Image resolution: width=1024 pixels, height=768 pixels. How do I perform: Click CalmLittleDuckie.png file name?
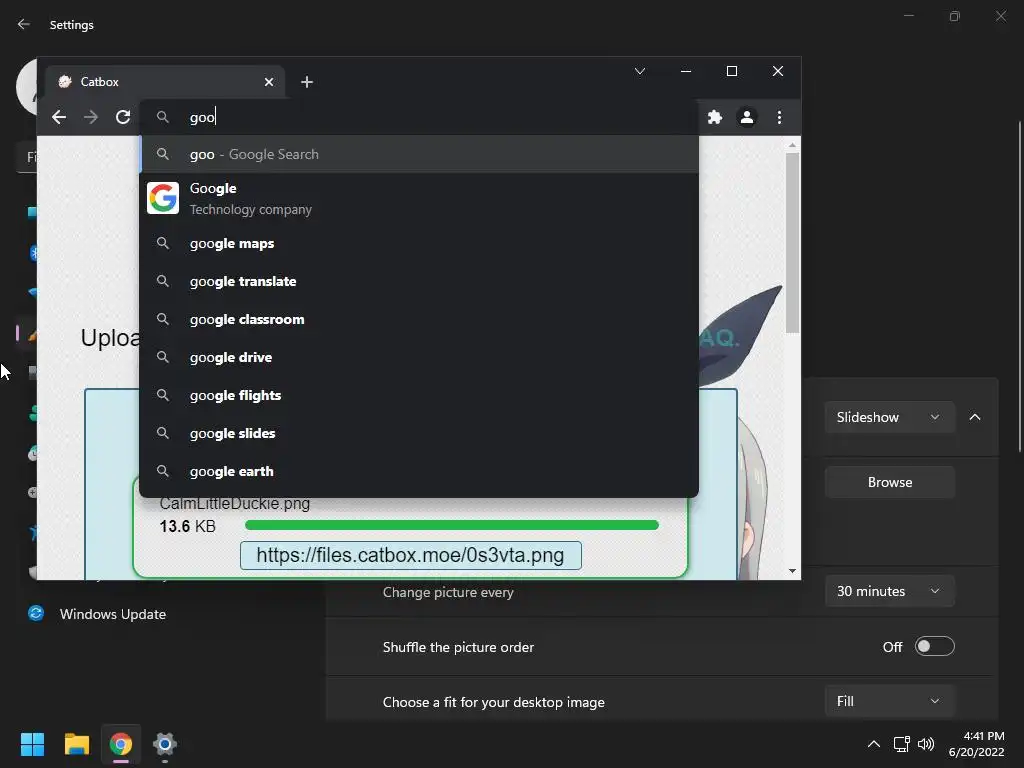[x=234, y=504]
